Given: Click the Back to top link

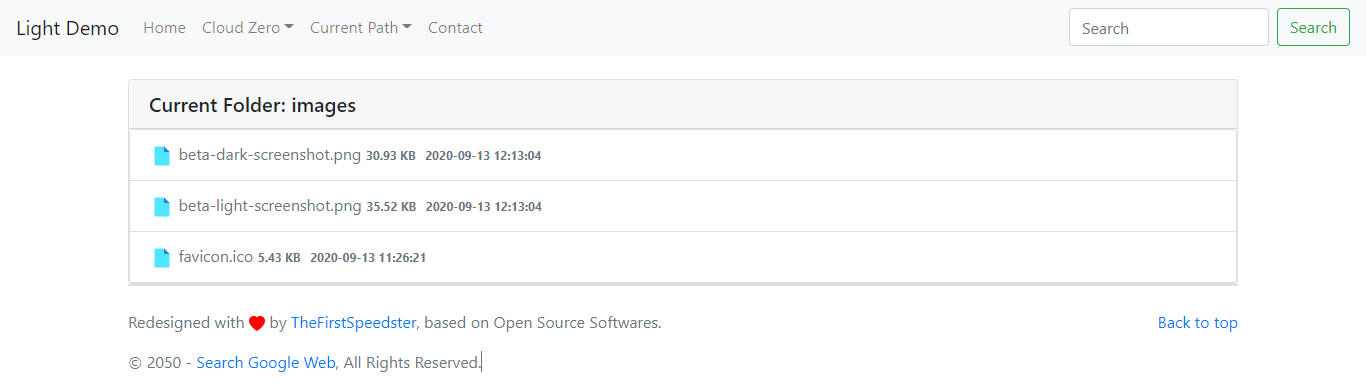Looking at the screenshot, I should point(1198,323).
